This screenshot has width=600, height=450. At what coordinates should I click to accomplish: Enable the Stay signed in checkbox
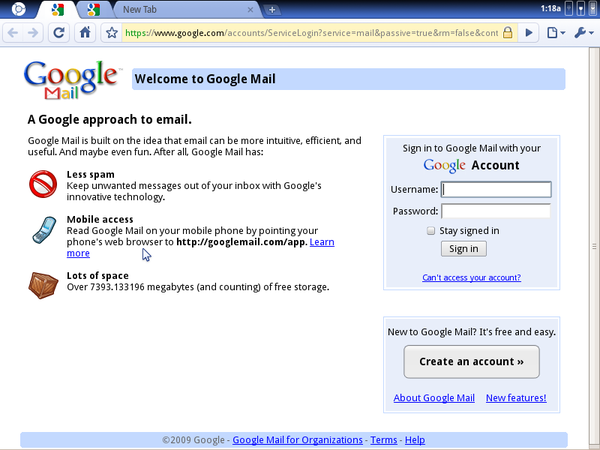[431, 231]
